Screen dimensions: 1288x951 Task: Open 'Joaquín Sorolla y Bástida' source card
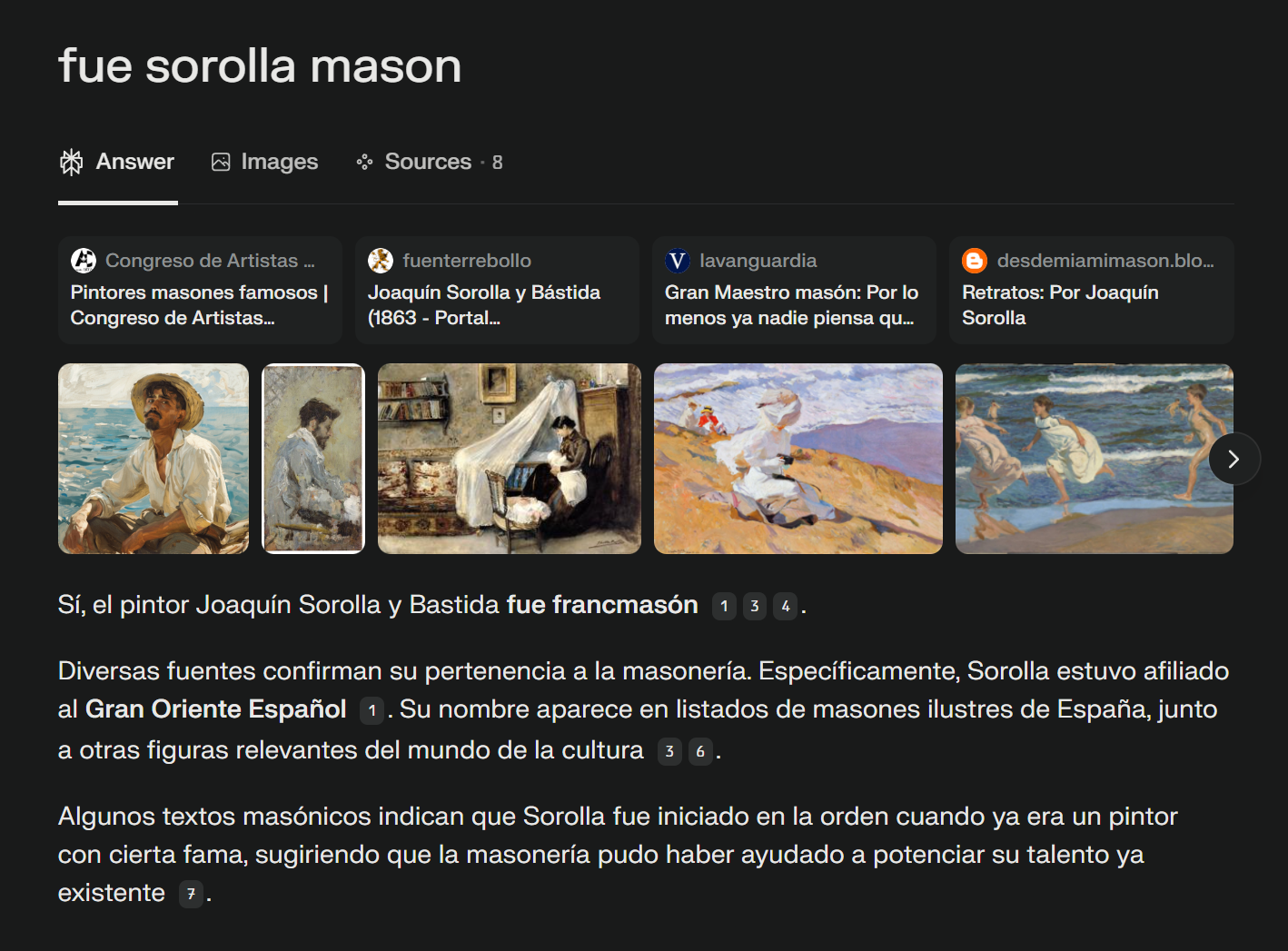coord(496,304)
